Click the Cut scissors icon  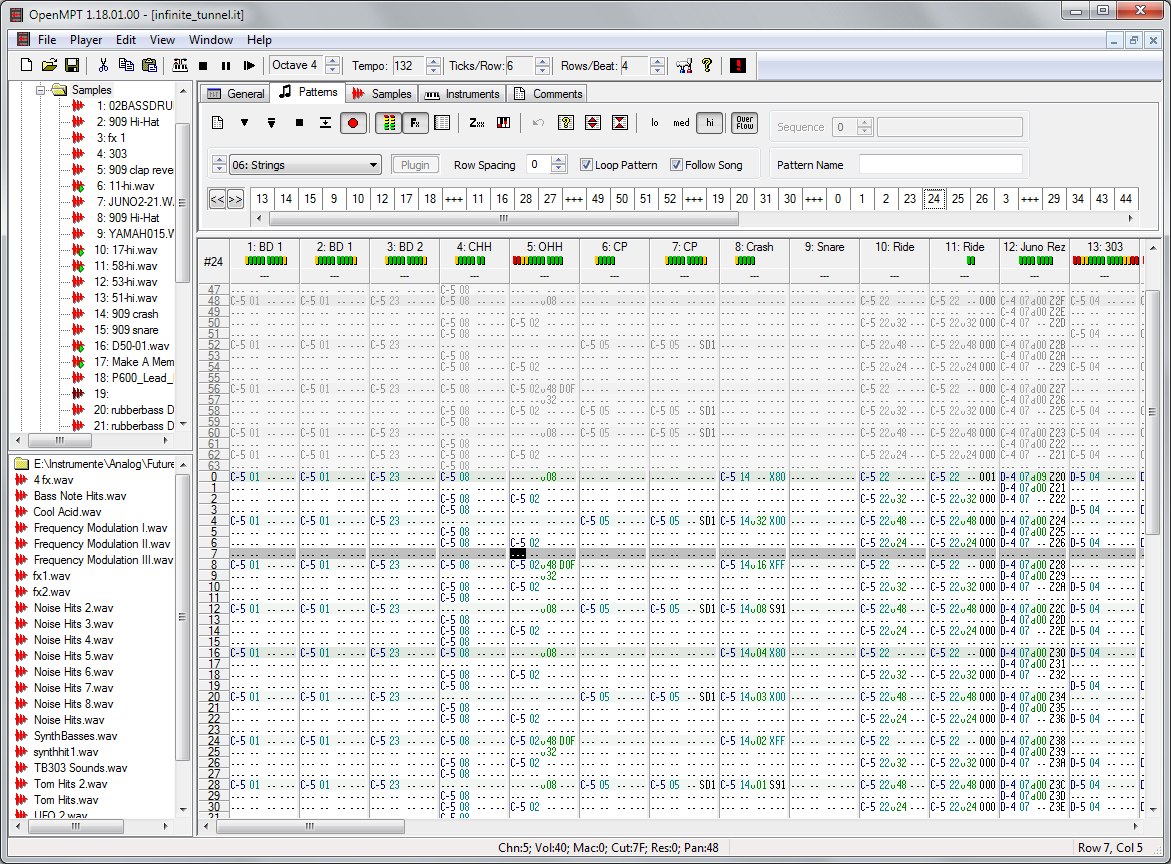click(102, 66)
